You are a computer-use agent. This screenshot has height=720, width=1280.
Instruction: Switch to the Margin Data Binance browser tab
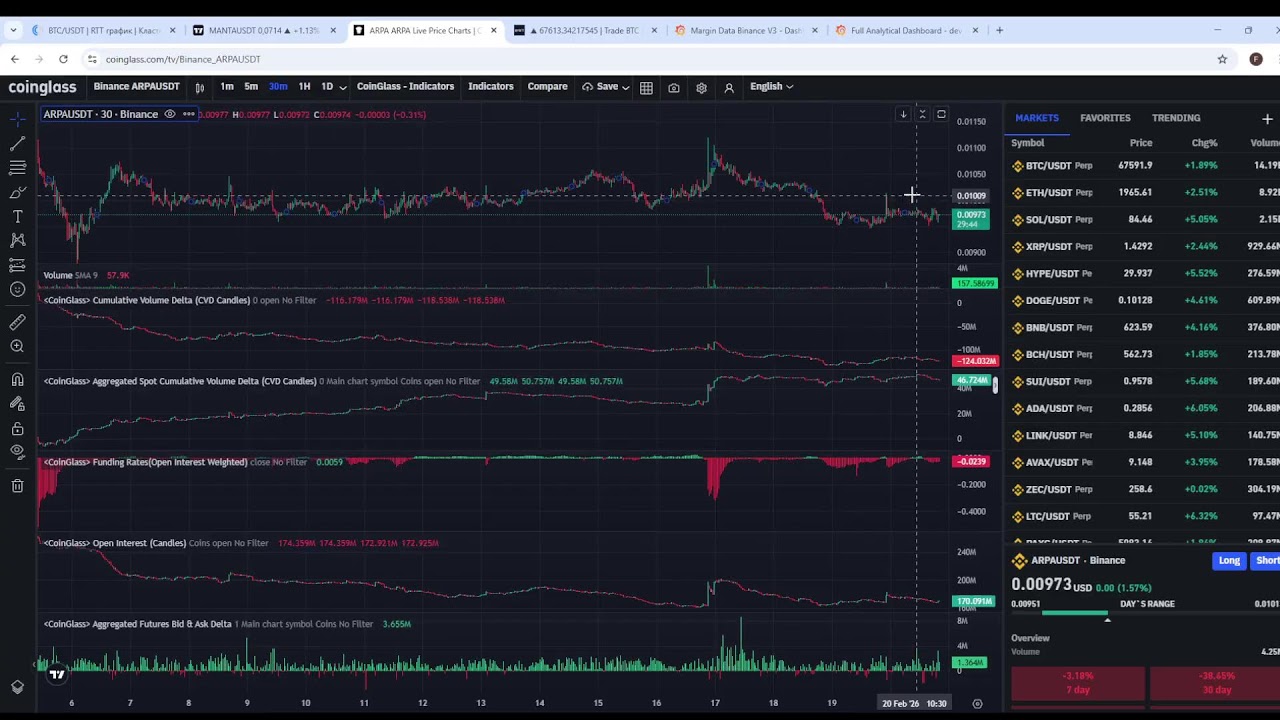(x=745, y=30)
